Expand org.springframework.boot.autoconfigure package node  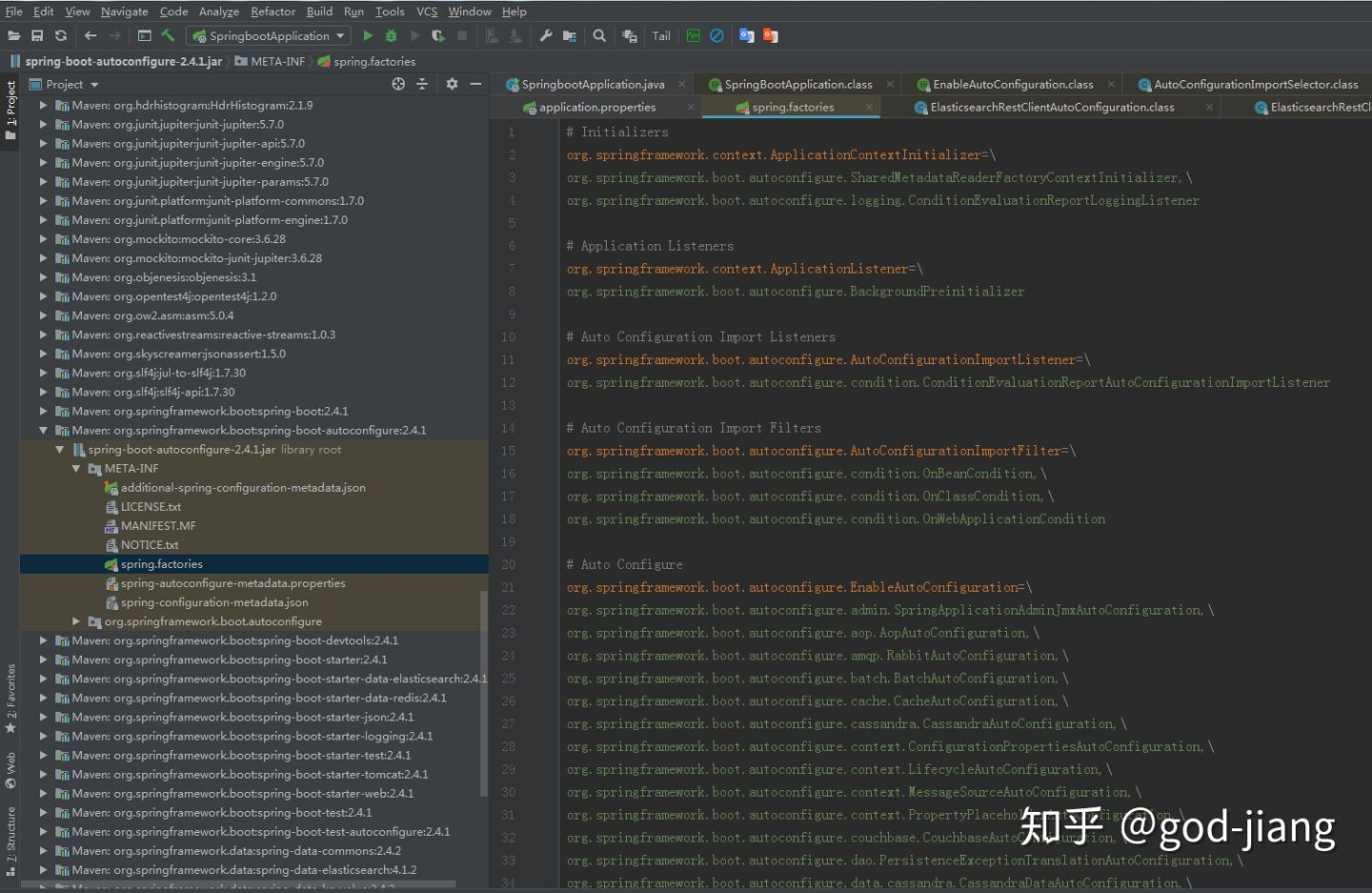(x=76, y=621)
